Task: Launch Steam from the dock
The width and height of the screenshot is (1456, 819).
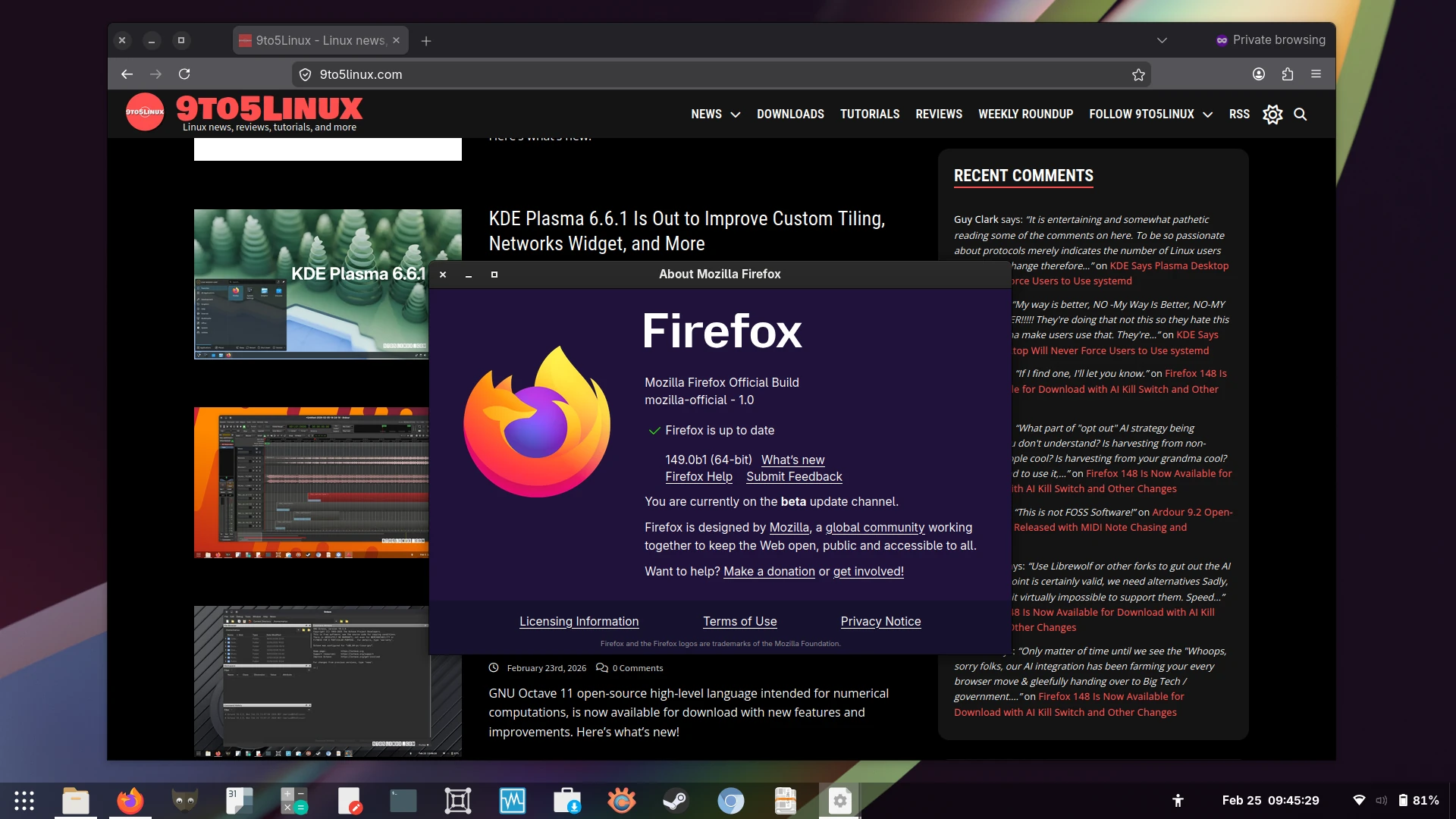Action: click(676, 801)
